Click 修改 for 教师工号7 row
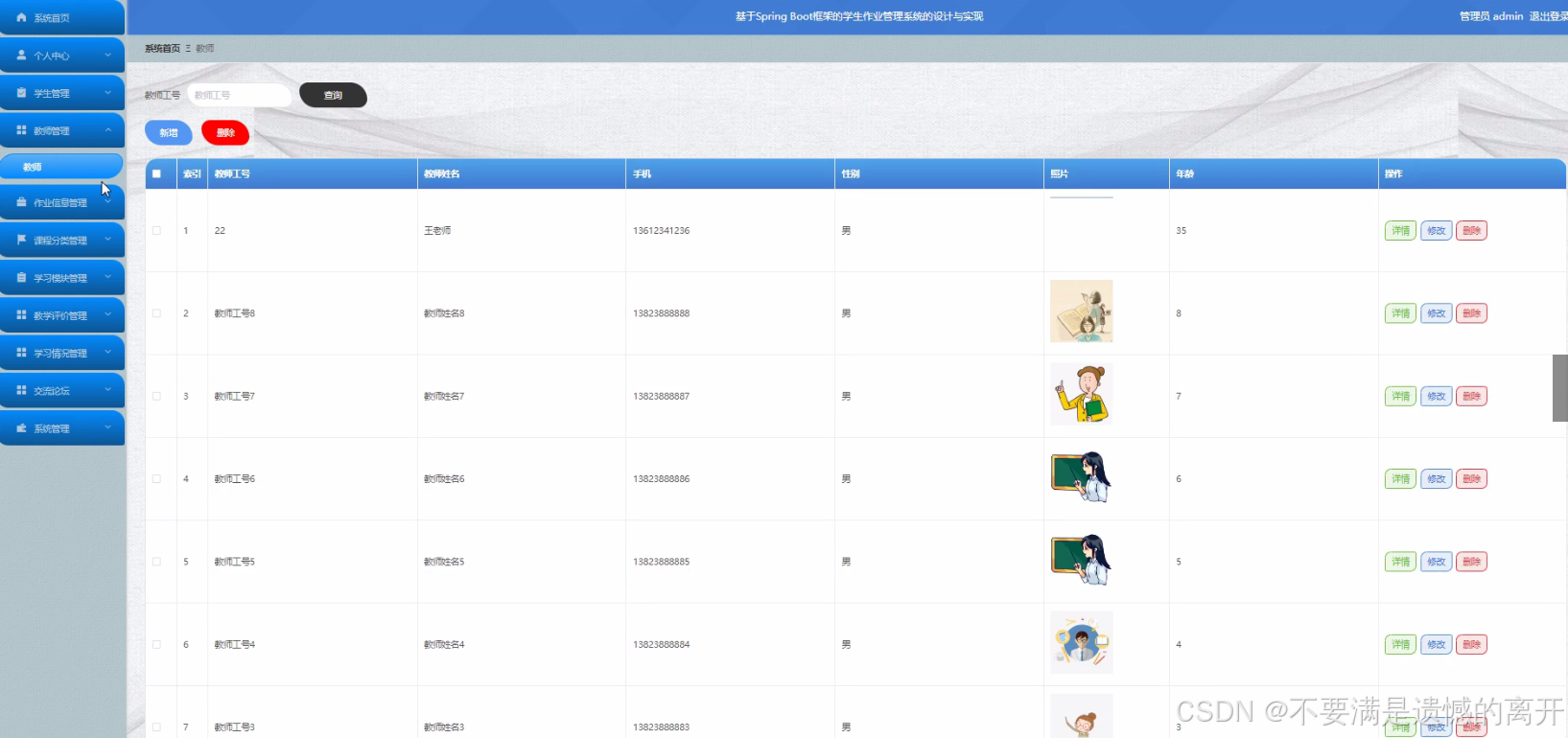Image resolution: width=1568 pixels, height=738 pixels. coord(1436,396)
